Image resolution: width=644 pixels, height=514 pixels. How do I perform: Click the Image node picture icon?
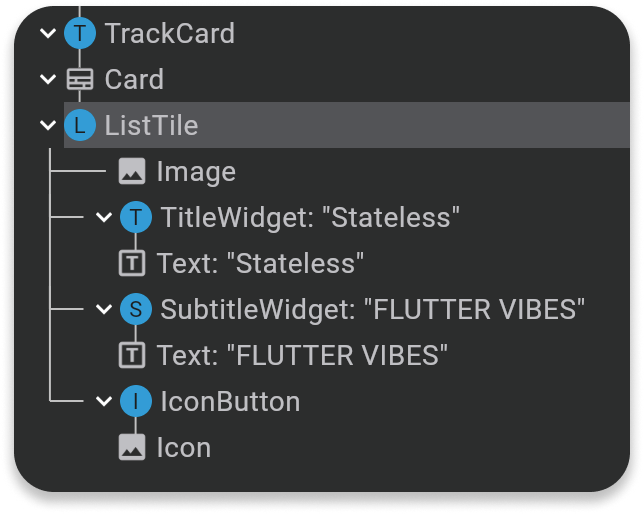coord(132,171)
